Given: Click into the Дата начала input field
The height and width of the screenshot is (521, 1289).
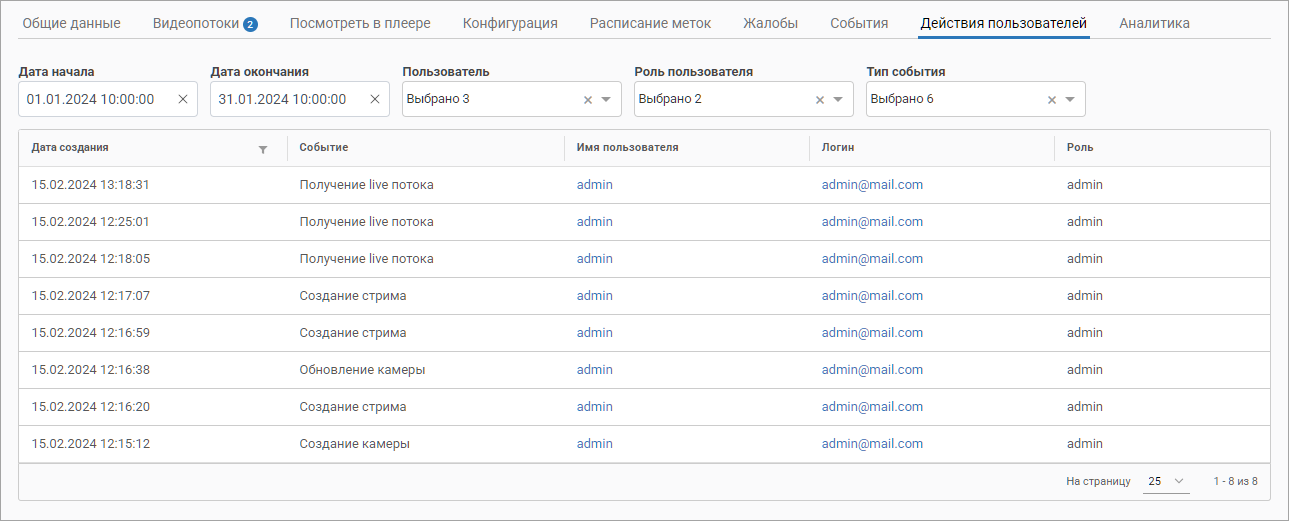Looking at the screenshot, I should click(x=95, y=99).
